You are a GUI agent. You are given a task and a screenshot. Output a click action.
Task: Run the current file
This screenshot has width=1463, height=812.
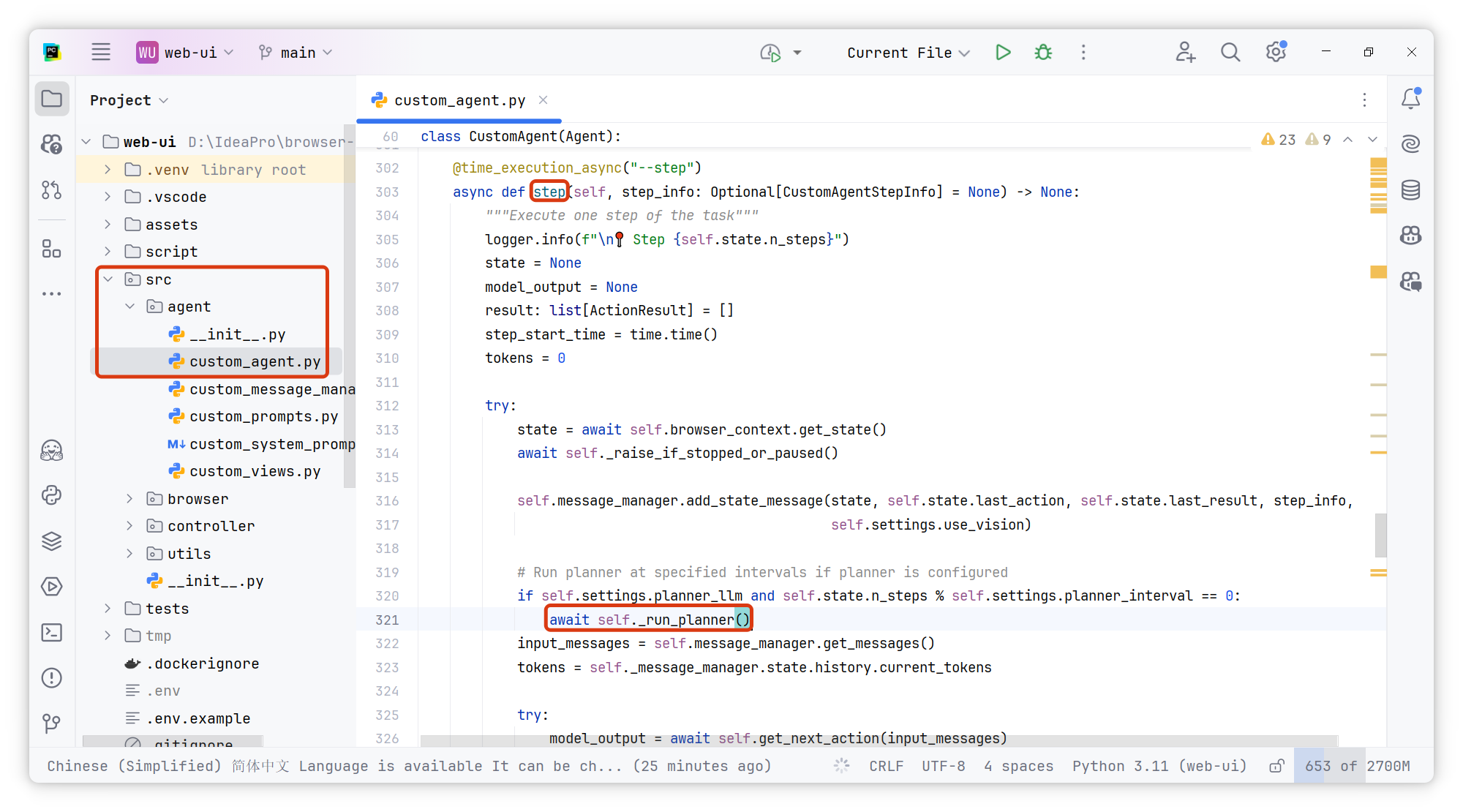tap(1003, 52)
